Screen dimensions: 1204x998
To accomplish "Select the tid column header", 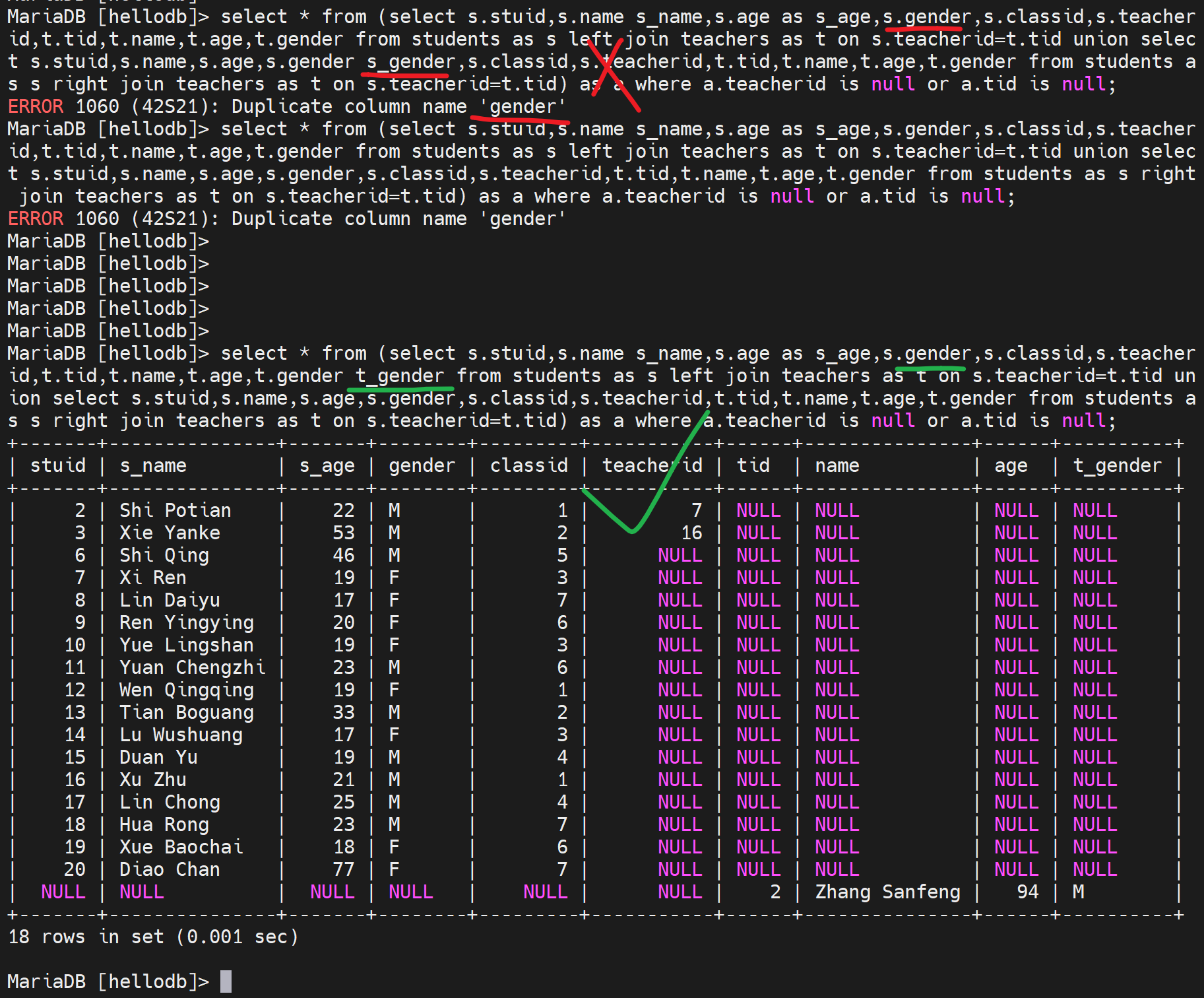I will tap(753, 465).
